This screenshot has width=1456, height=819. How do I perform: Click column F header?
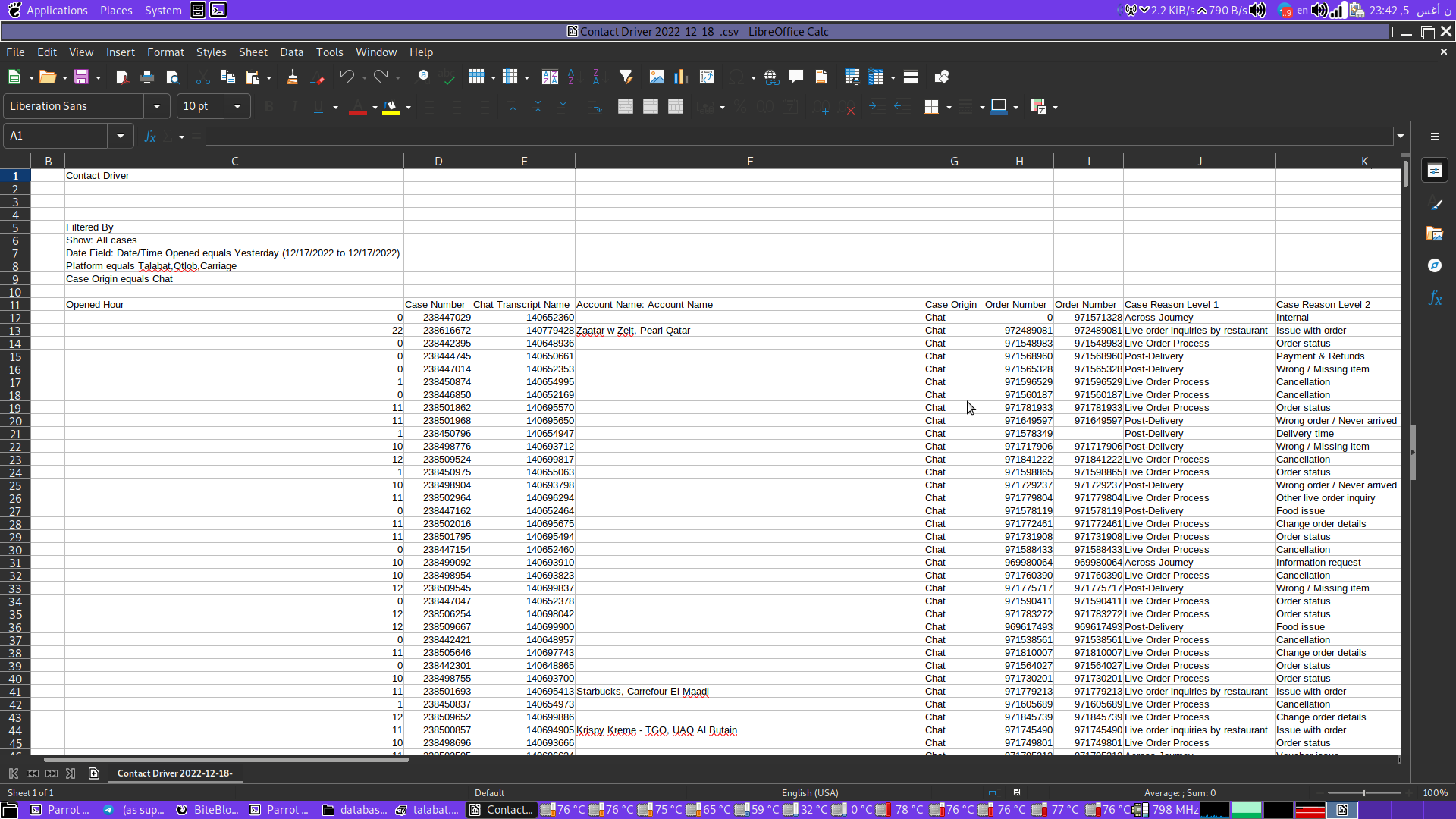(x=749, y=161)
